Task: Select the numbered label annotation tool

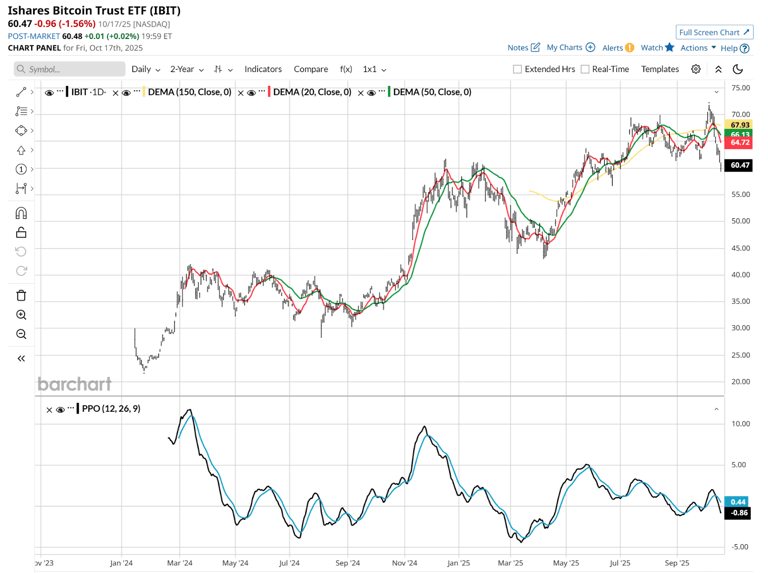Action: [21, 169]
